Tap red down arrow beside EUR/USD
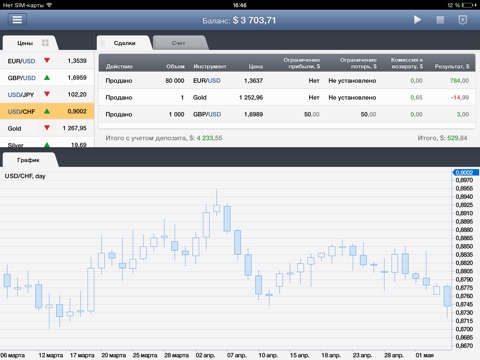This screenshot has height=360, width=480. (47, 60)
